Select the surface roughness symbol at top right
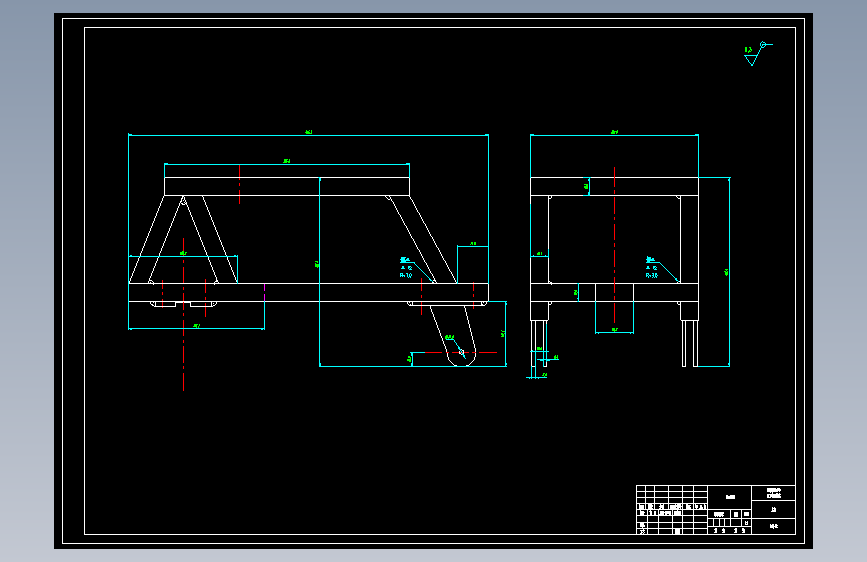Screen dimensions: 867x562 click(x=758, y=53)
